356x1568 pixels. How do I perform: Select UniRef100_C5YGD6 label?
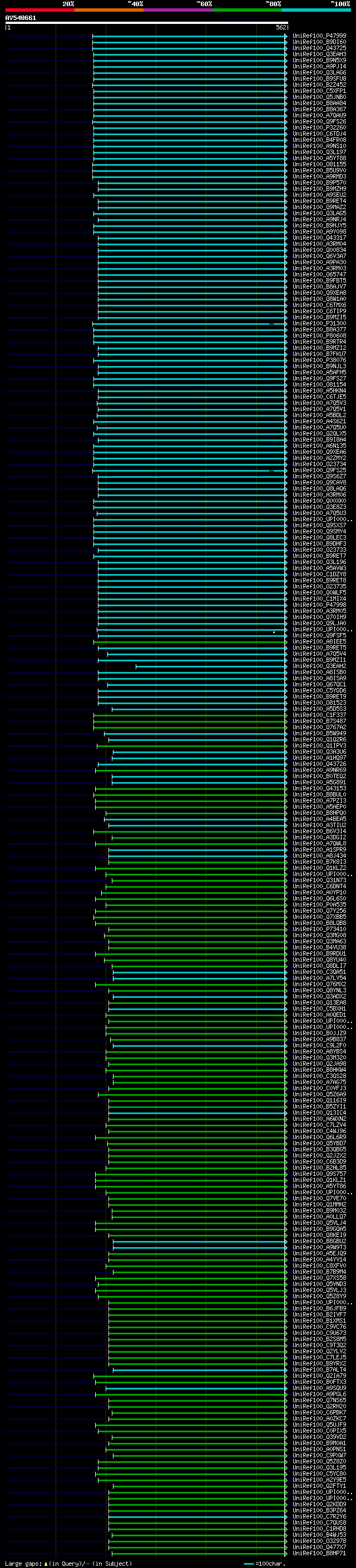319,690
